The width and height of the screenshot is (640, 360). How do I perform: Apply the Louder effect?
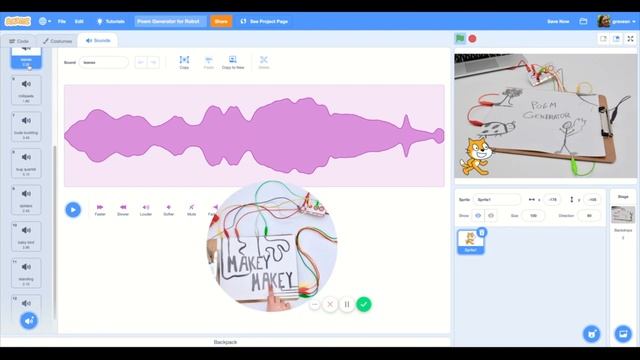coord(146,210)
